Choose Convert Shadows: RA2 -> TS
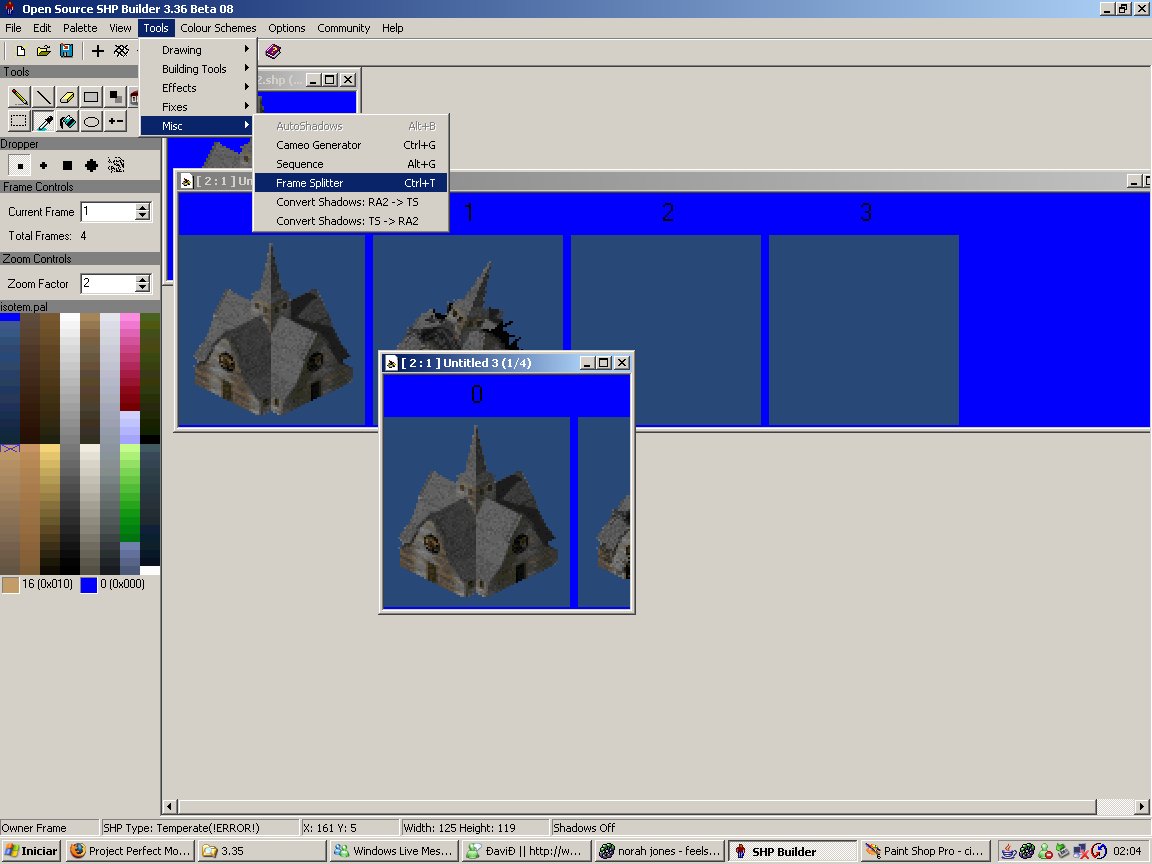The image size is (1152, 864). click(x=350, y=202)
